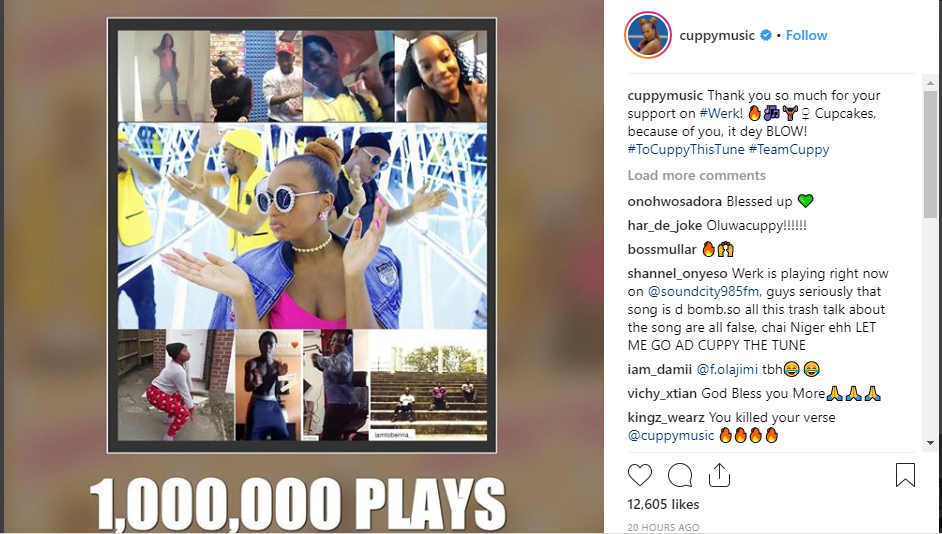
Task: Follow the cuppymusic account
Action: pos(806,35)
